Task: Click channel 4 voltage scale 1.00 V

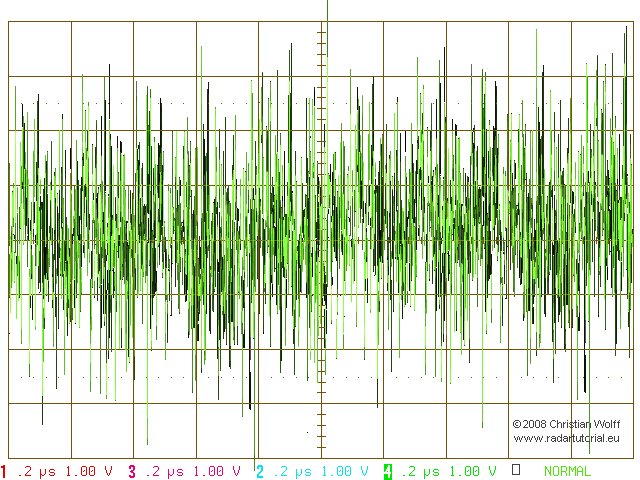Action: point(473,471)
